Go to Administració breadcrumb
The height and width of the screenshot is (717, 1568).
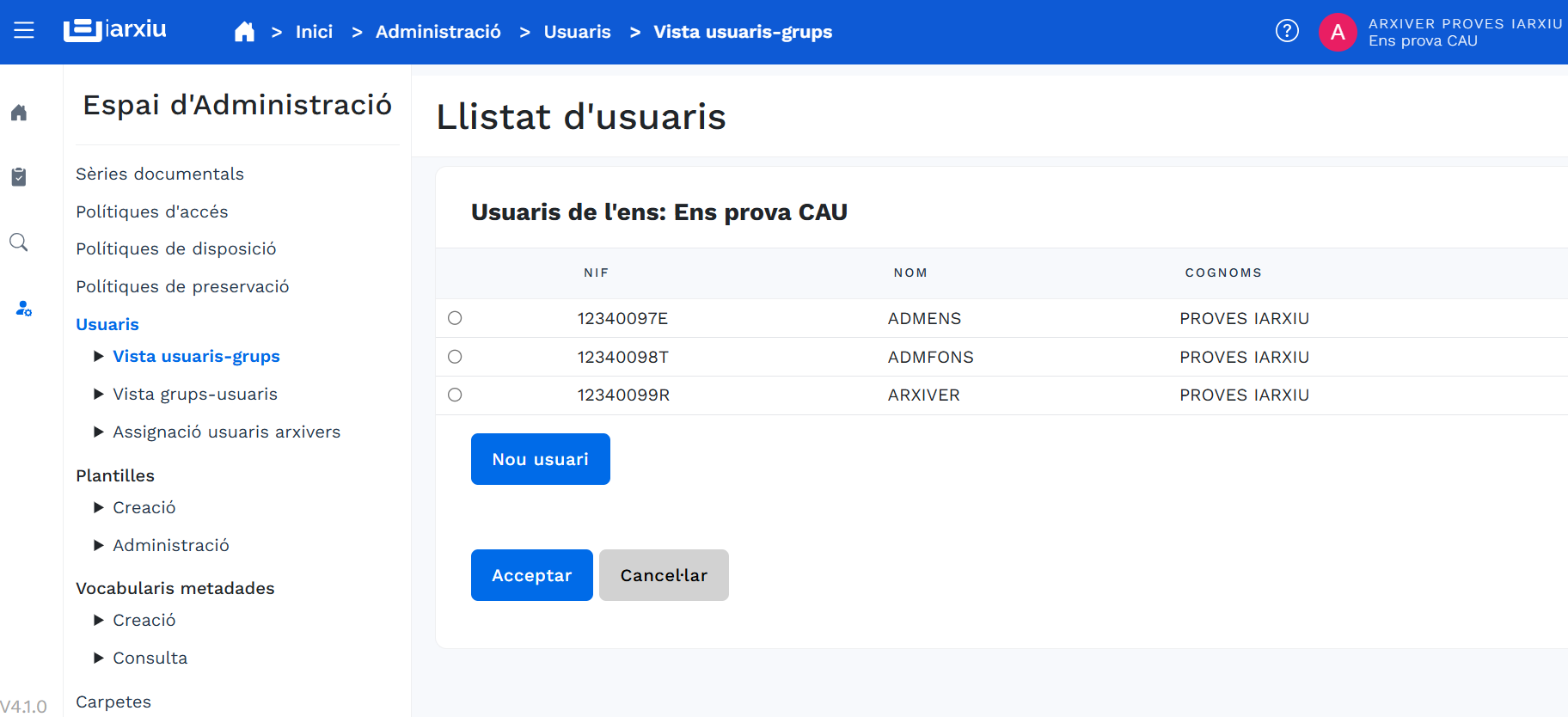pos(438,32)
